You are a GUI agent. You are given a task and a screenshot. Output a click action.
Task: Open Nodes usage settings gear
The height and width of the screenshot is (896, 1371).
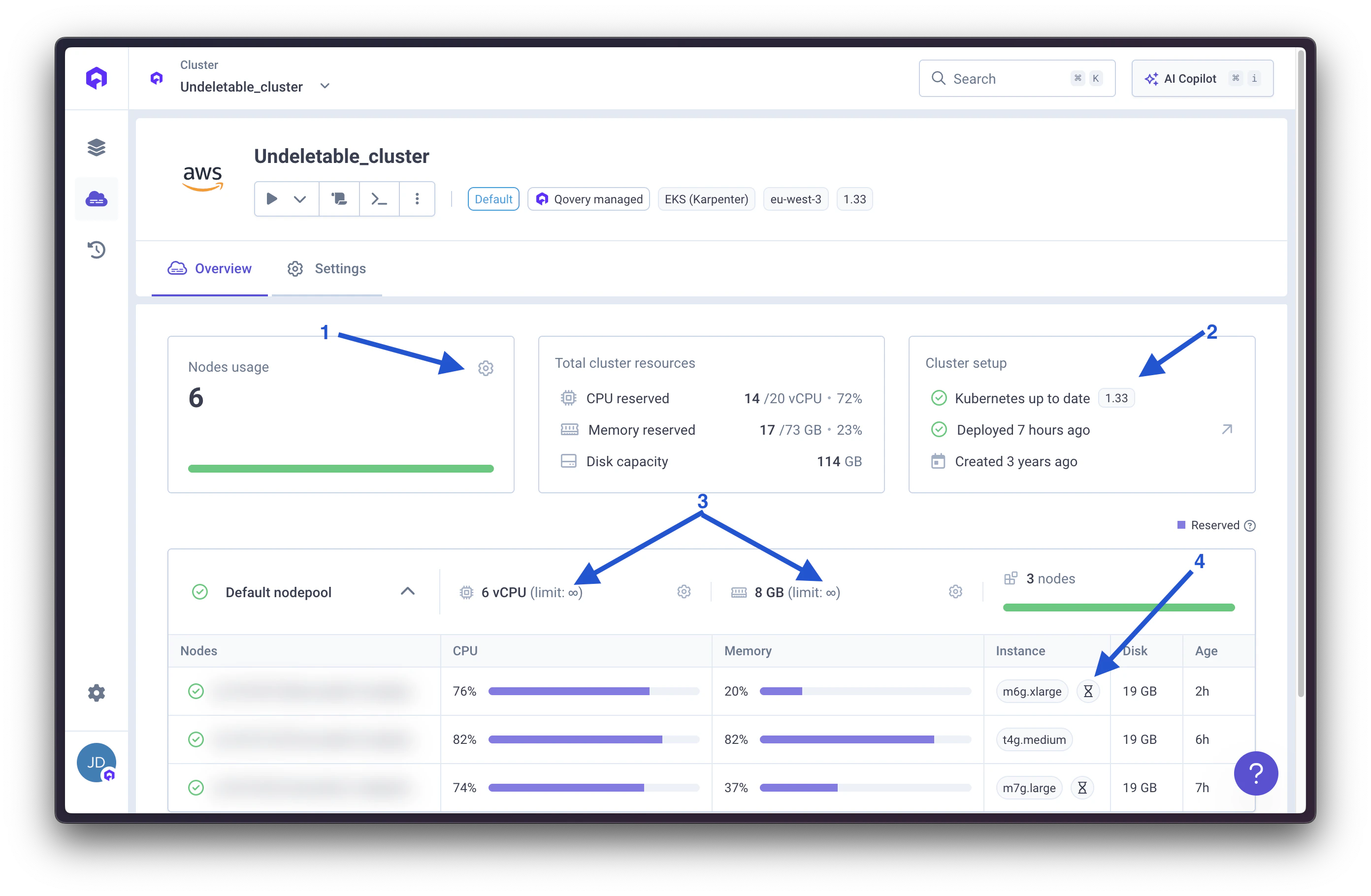pos(486,368)
